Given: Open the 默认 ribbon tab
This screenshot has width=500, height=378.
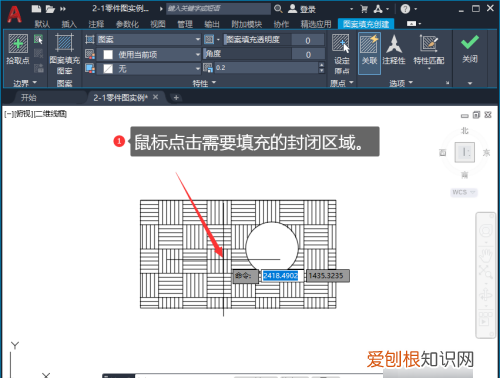Looking at the screenshot, I should point(42,24).
